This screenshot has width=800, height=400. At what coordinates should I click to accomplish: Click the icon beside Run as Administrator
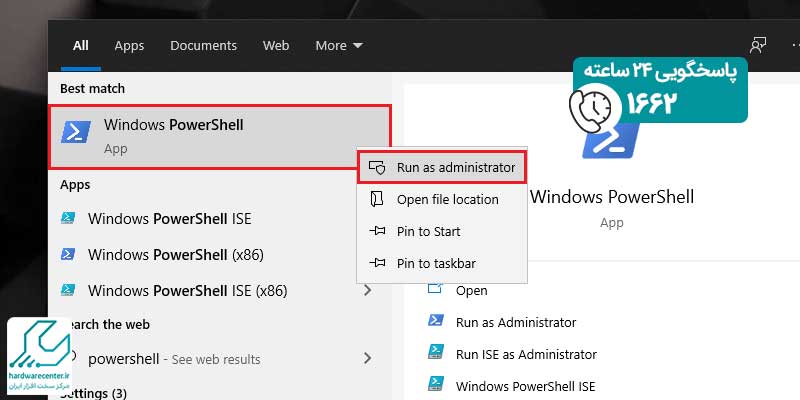point(435,320)
